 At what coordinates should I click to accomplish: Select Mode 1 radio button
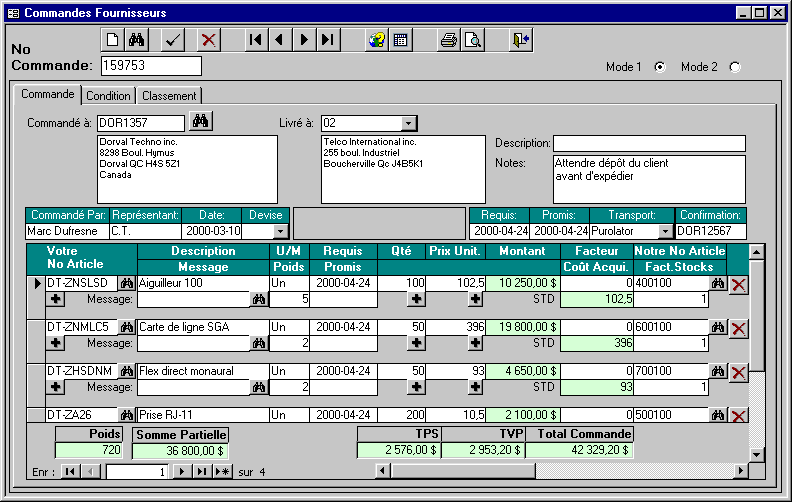[x=660, y=67]
